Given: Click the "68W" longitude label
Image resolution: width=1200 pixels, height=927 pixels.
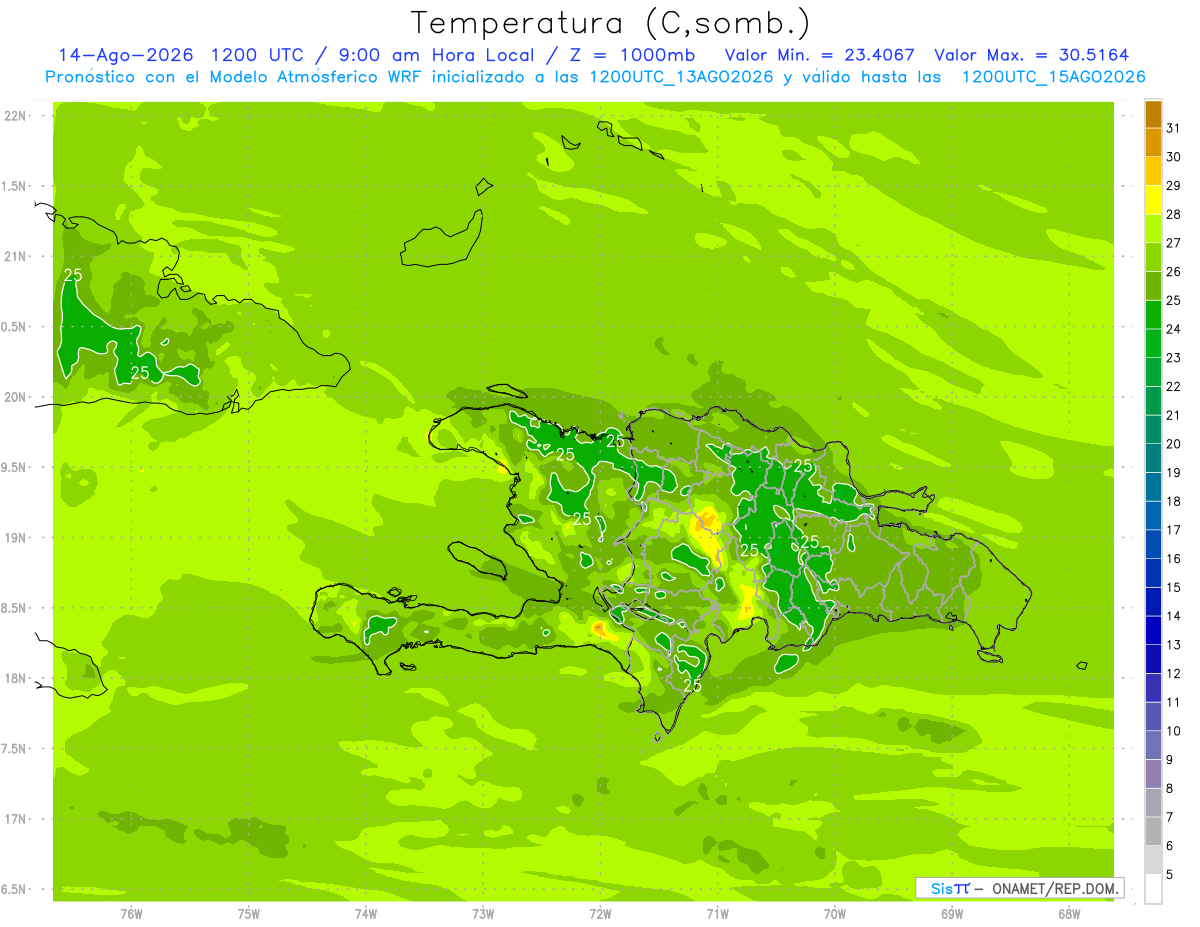Looking at the screenshot, I should point(1069,913).
